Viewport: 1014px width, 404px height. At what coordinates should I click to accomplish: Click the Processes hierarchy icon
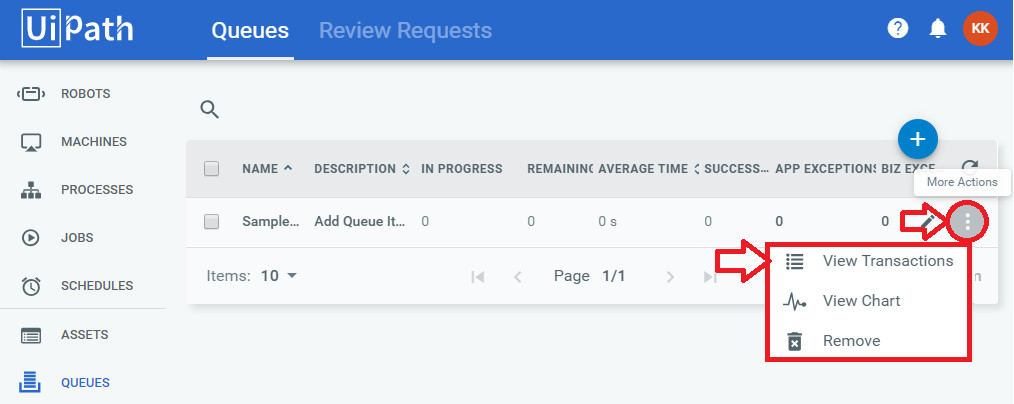pos(31,190)
